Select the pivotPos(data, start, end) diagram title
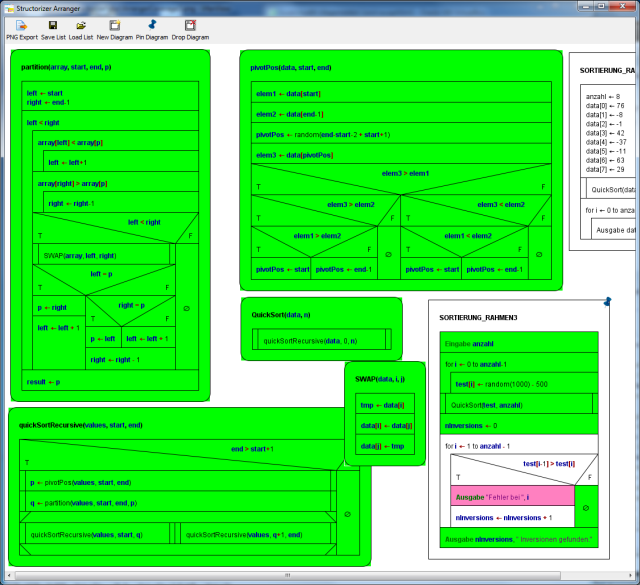Screen dimensions: 640x585 [x=291, y=68]
